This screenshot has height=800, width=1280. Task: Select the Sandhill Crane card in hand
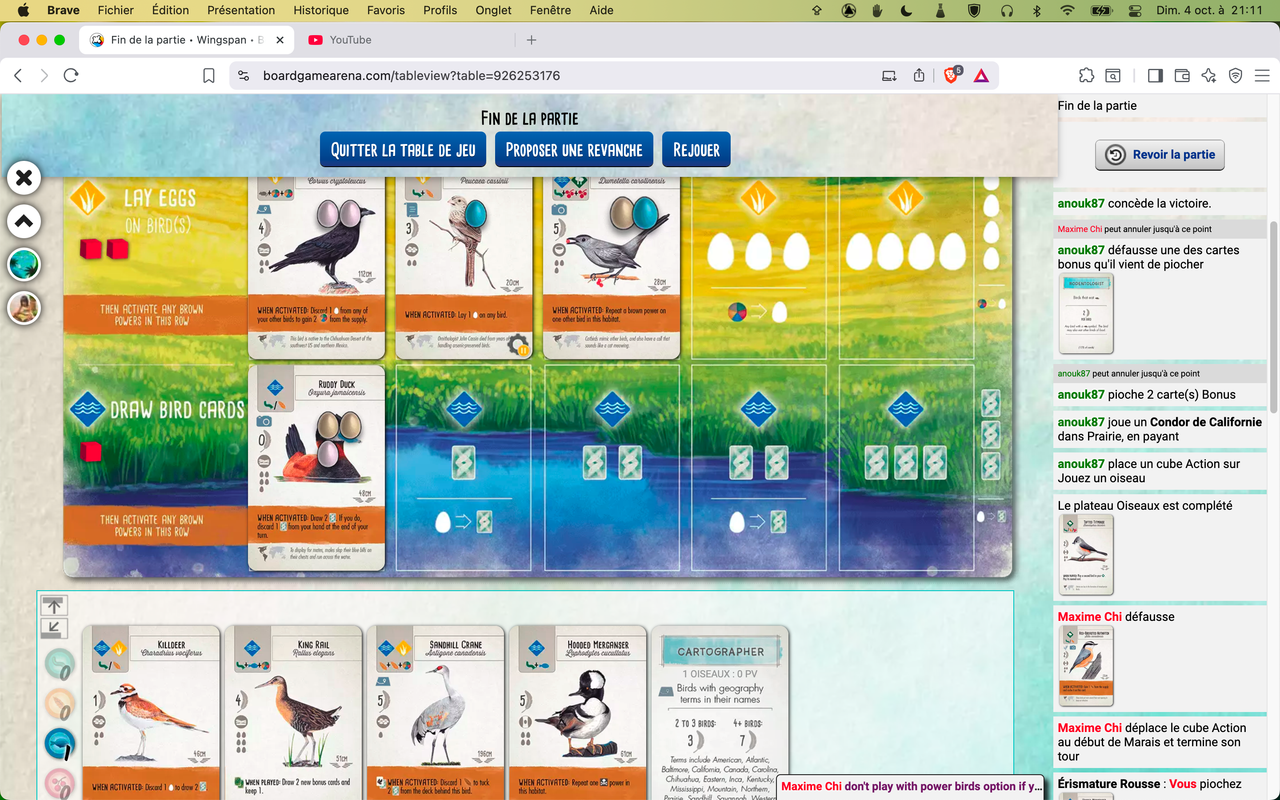pos(436,712)
